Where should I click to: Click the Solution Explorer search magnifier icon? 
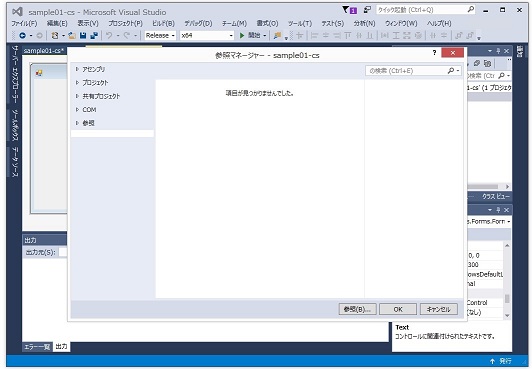point(501,75)
